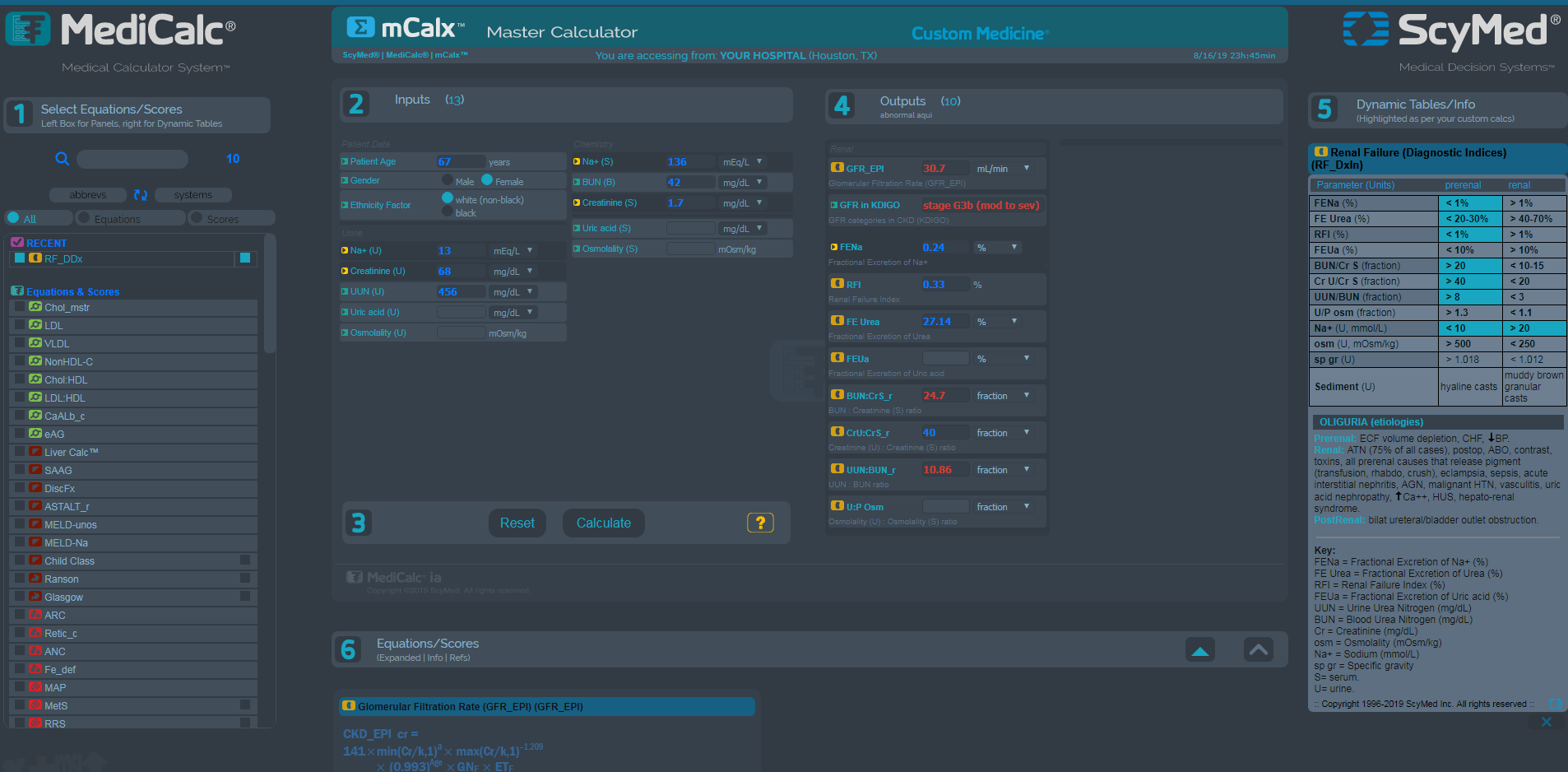Select the Equations filter radio button

pyautogui.click(x=83, y=218)
